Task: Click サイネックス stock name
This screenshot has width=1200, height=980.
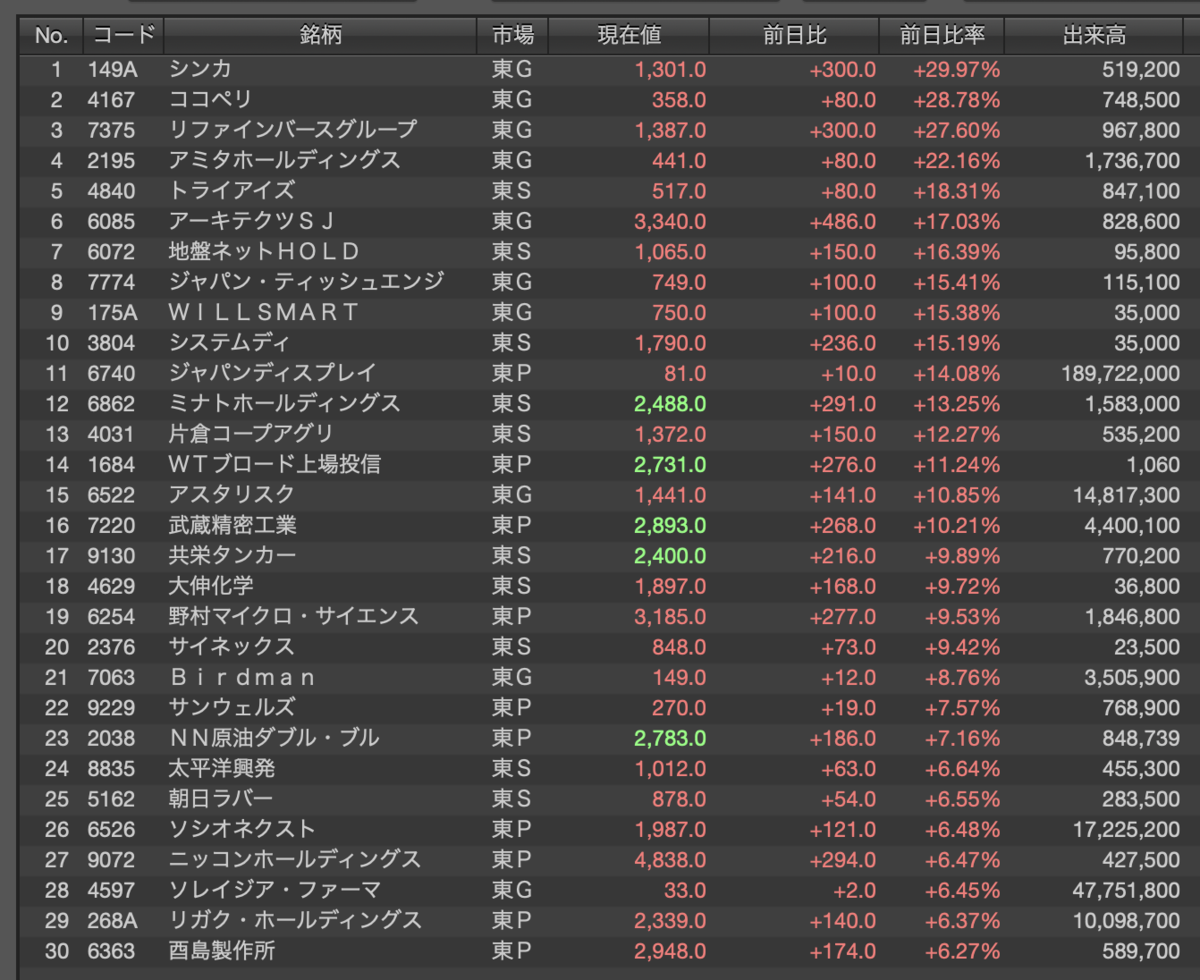Action: pos(232,646)
